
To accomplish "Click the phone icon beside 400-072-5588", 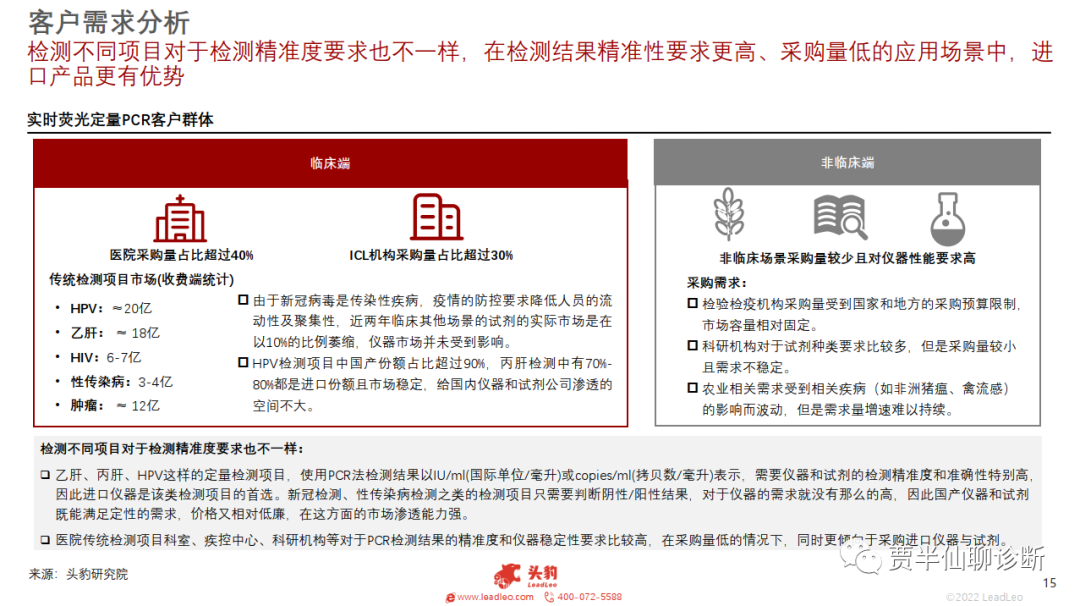I will [x=549, y=597].
